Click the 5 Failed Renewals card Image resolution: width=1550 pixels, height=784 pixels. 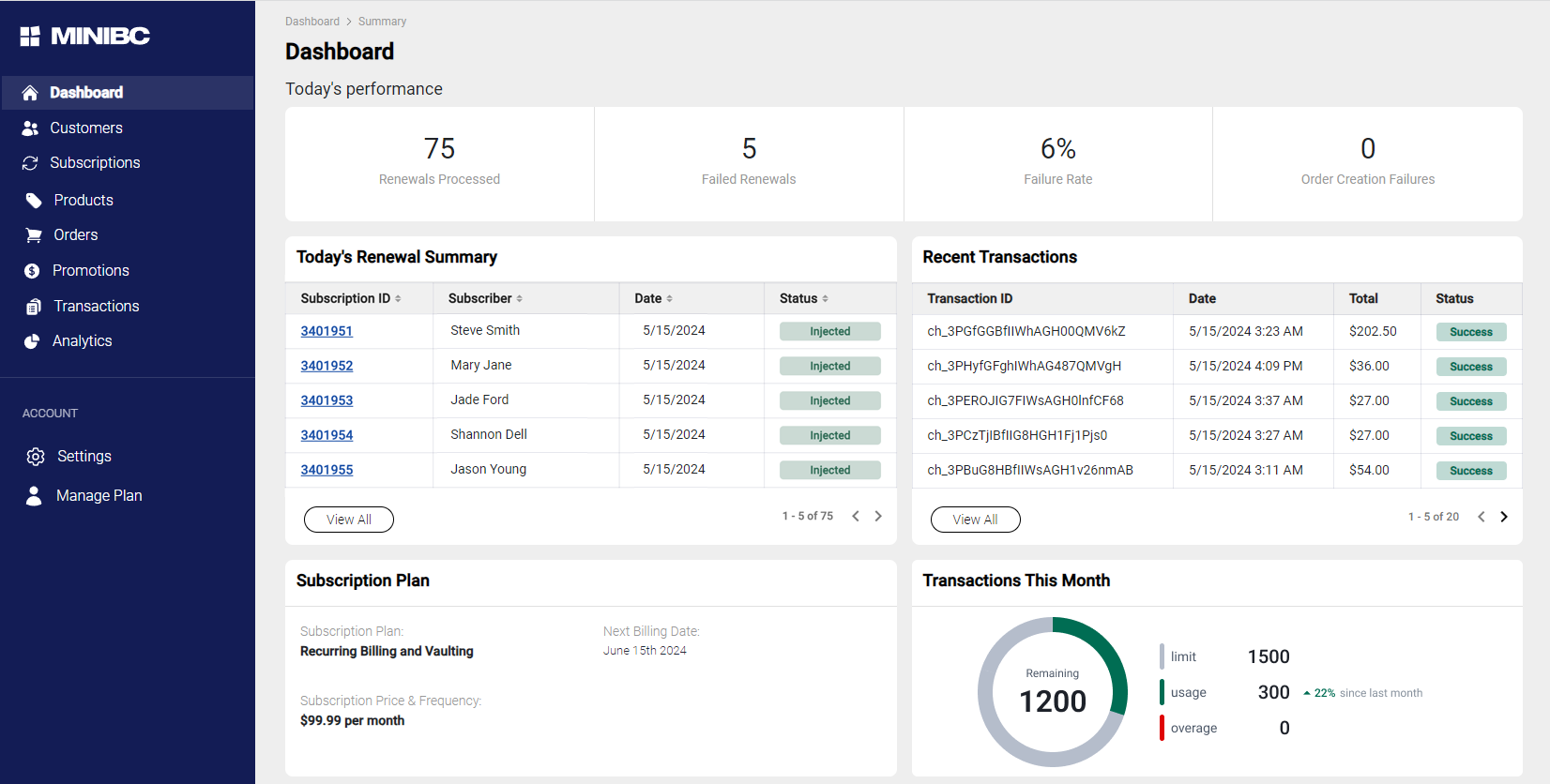pos(749,164)
